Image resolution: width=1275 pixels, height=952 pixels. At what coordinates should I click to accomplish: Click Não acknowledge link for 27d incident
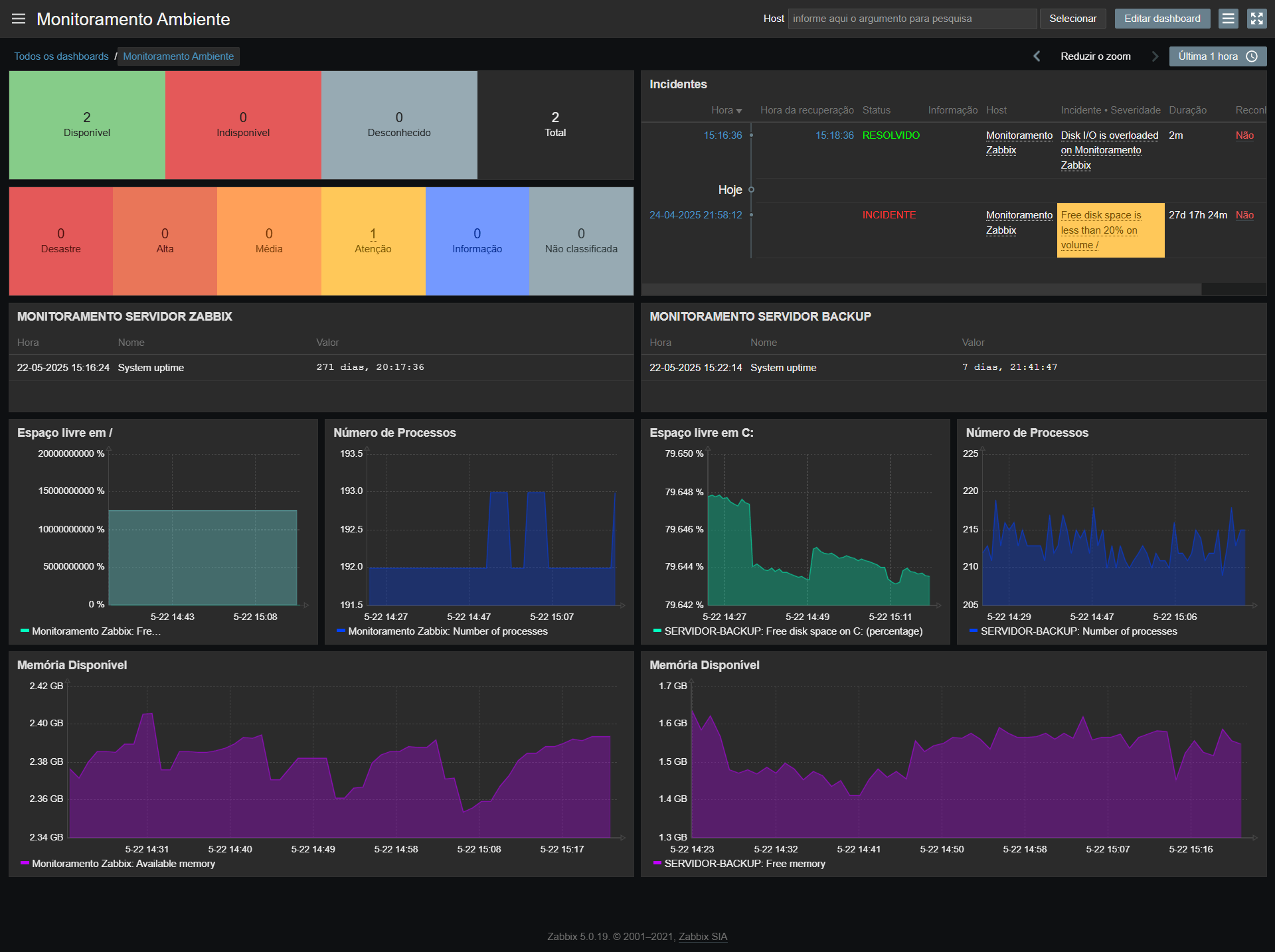(1244, 215)
